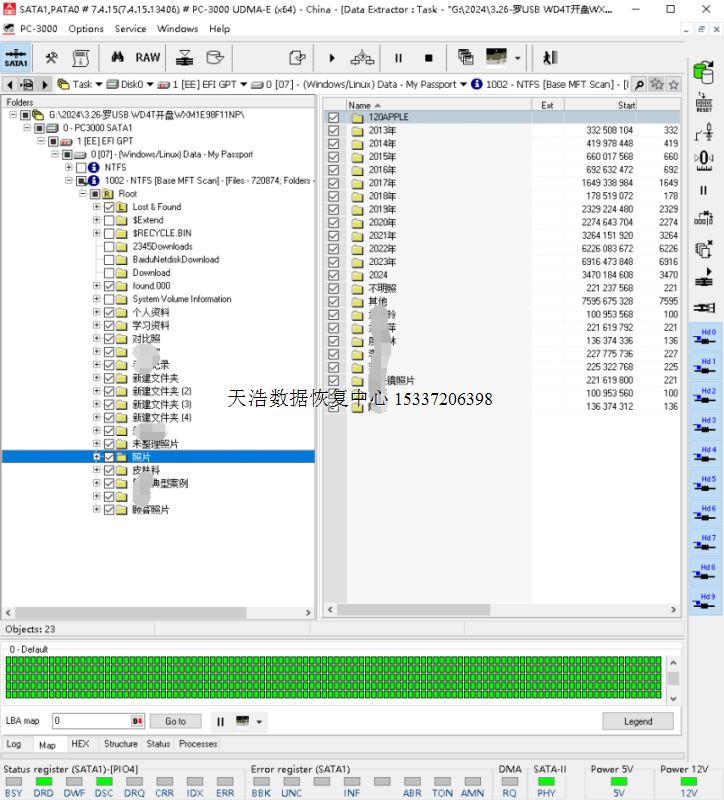The height and width of the screenshot is (800, 724).
Task: Click the SATA1 port icon in toolbar
Action: point(16,58)
